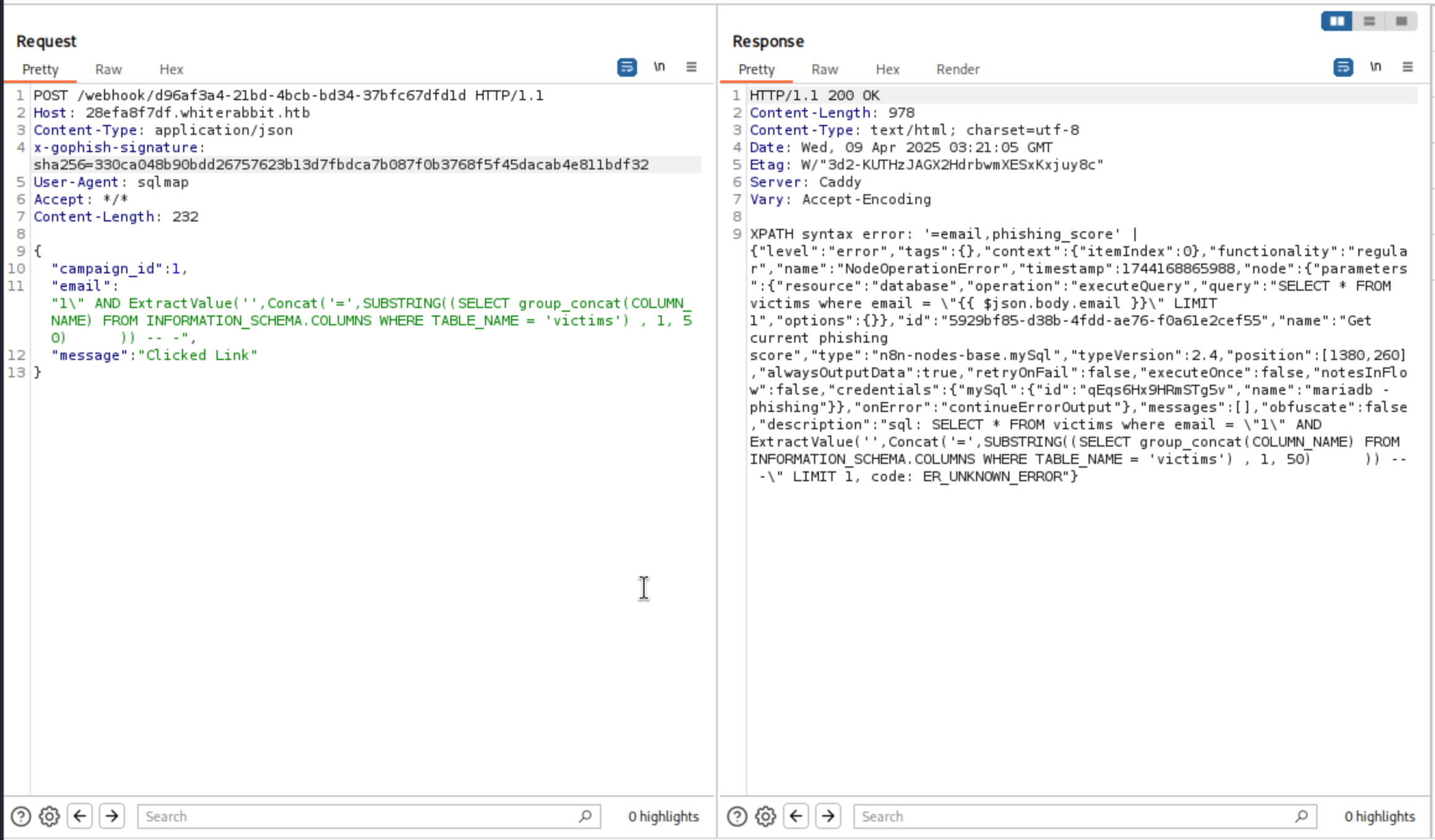1435x840 pixels.
Task: Open Request search settings gear
Action: coord(49,816)
